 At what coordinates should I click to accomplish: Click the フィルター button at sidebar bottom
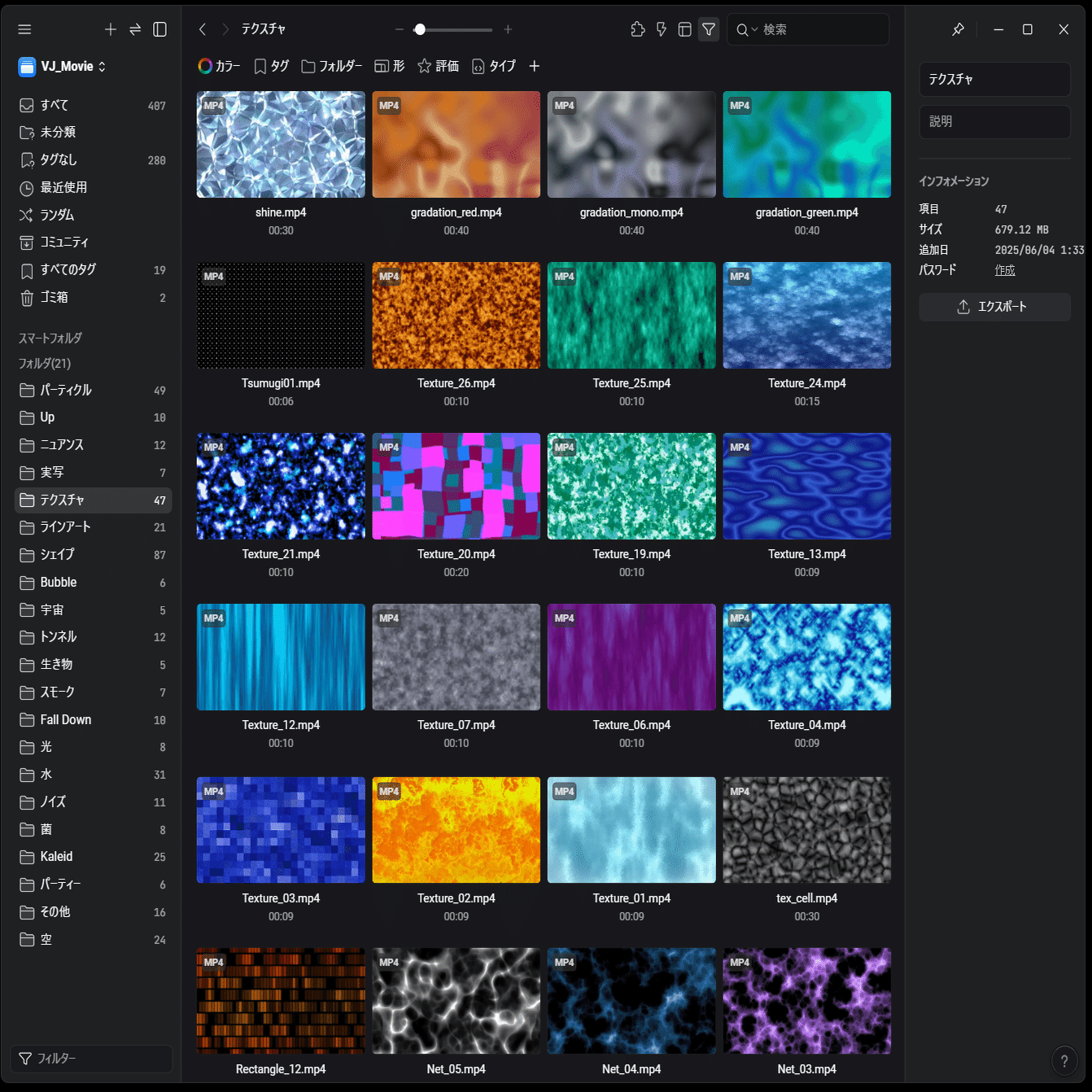coord(91,1059)
